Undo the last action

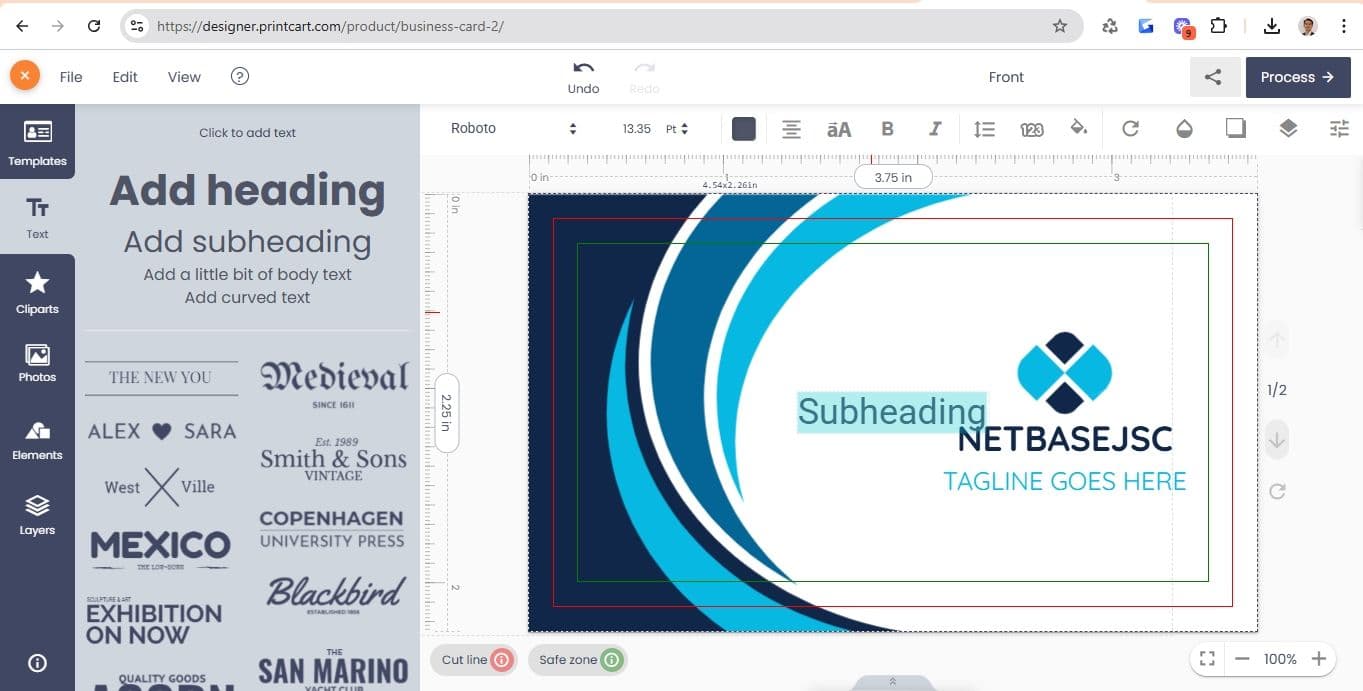583,77
